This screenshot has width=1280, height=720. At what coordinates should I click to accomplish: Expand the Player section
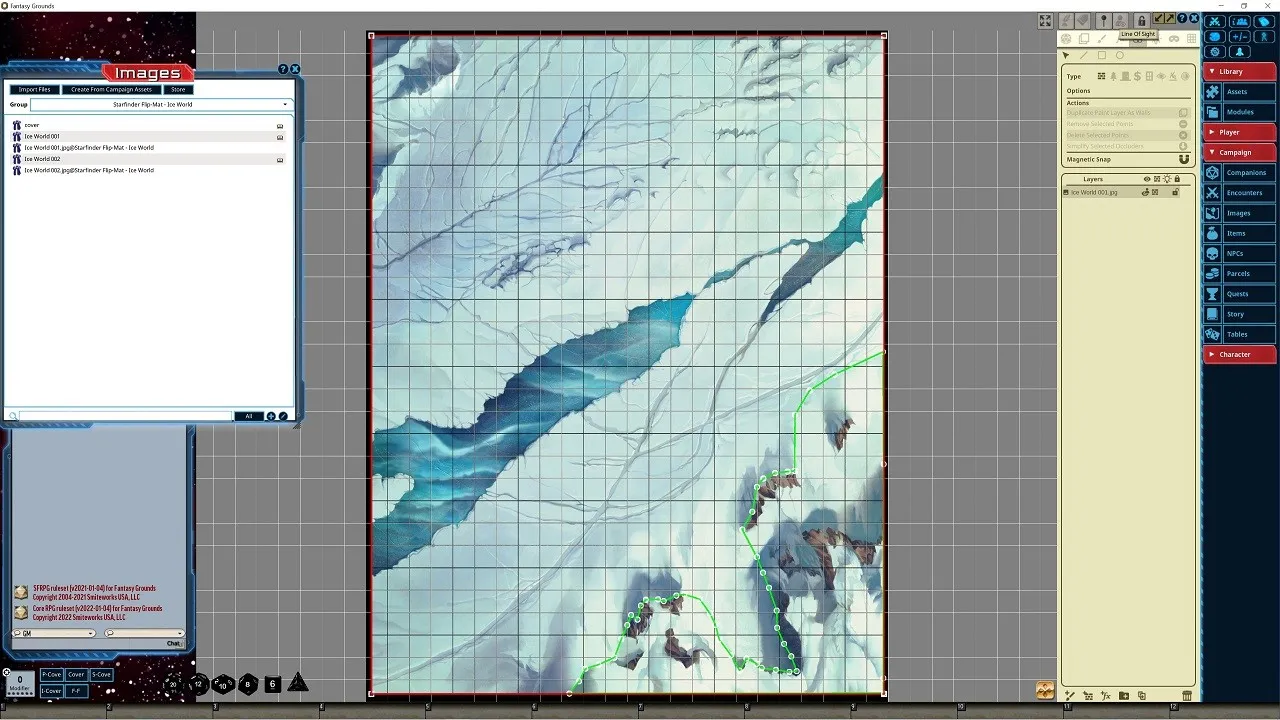[1239, 132]
